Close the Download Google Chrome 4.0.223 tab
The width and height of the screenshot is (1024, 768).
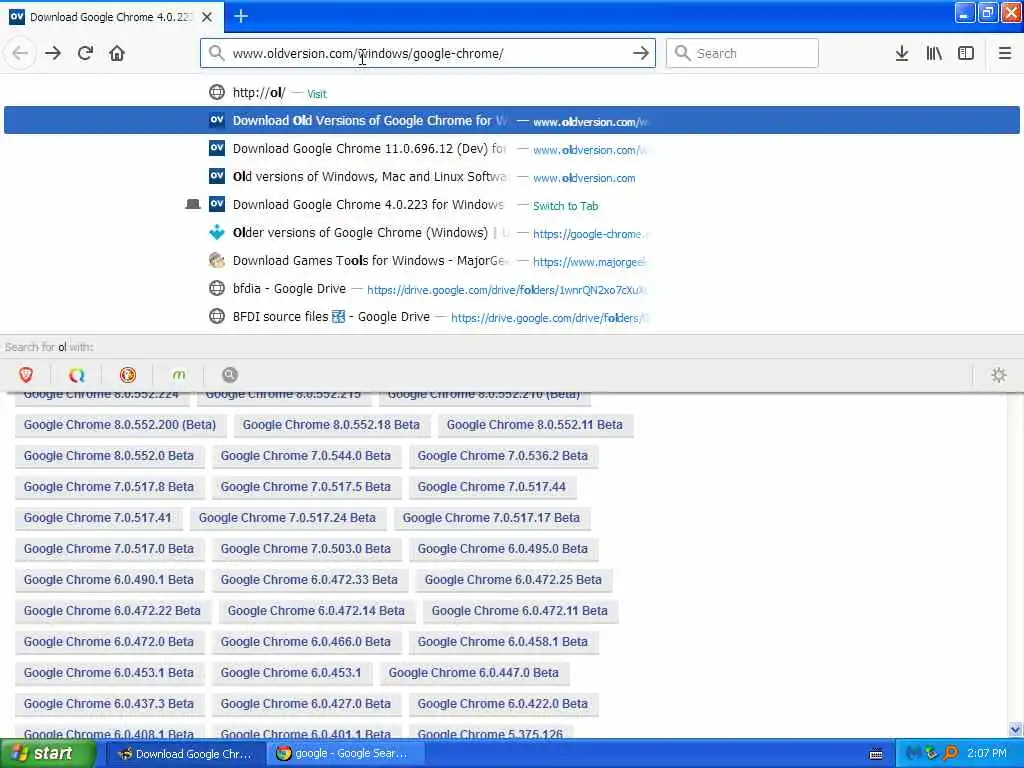(x=207, y=17)
